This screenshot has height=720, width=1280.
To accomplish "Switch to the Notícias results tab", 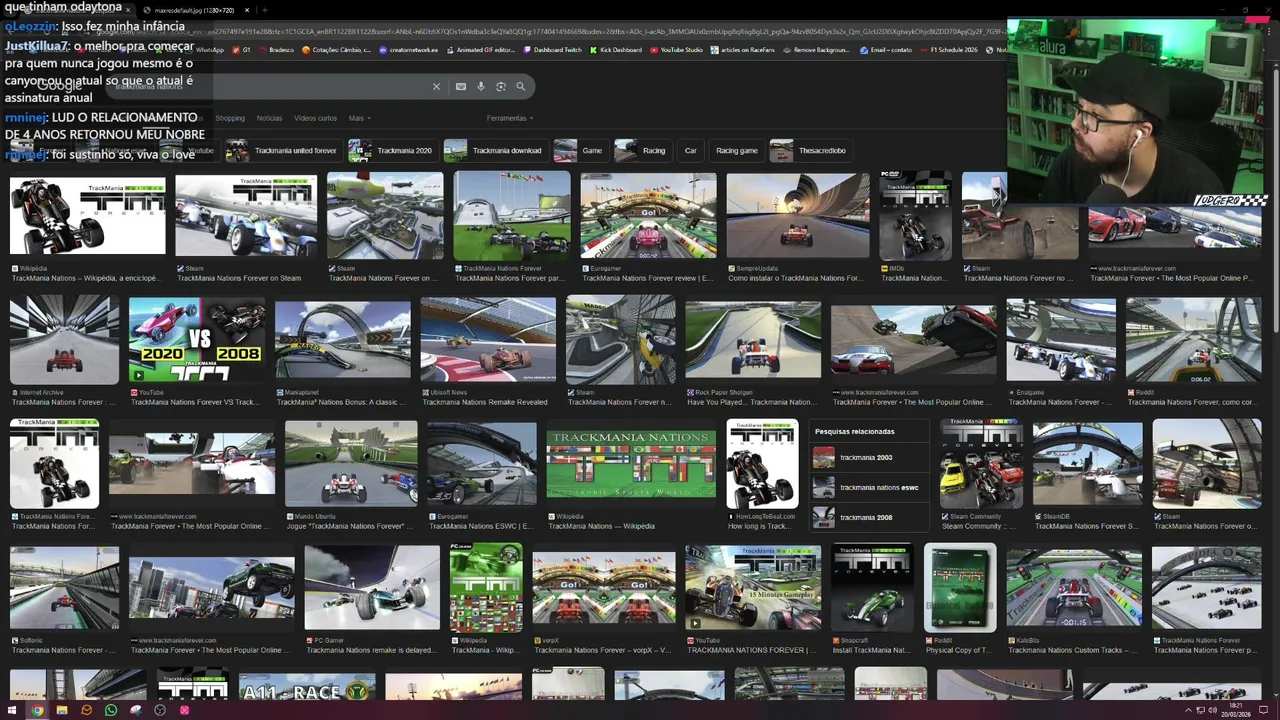I will [x=269, y=118].
